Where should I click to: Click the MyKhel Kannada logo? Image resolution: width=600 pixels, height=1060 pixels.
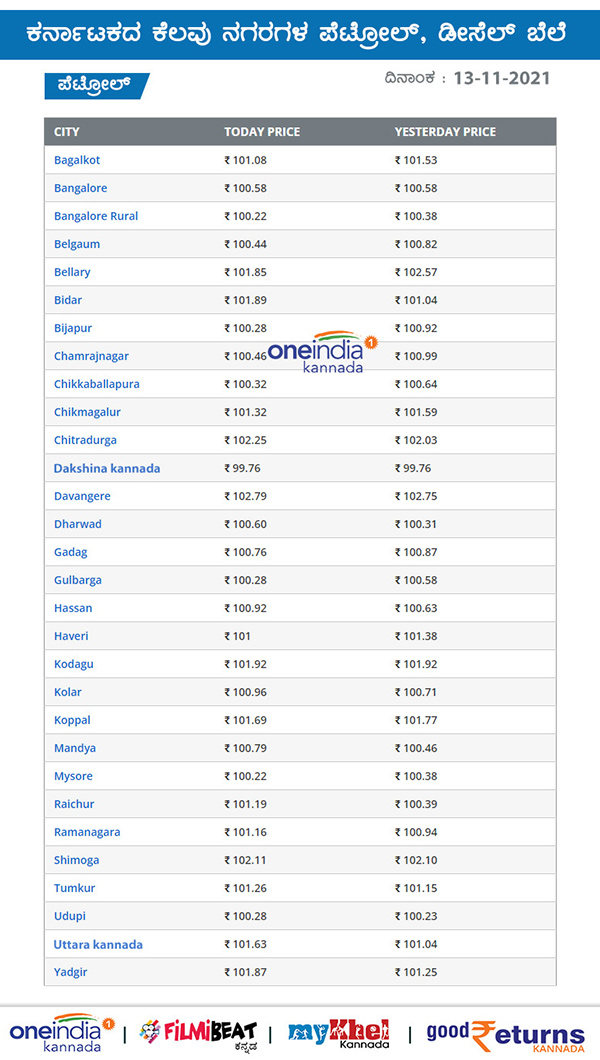338,1032
